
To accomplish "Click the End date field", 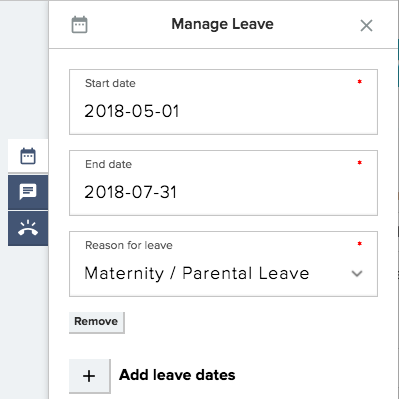I will [223, 183].
